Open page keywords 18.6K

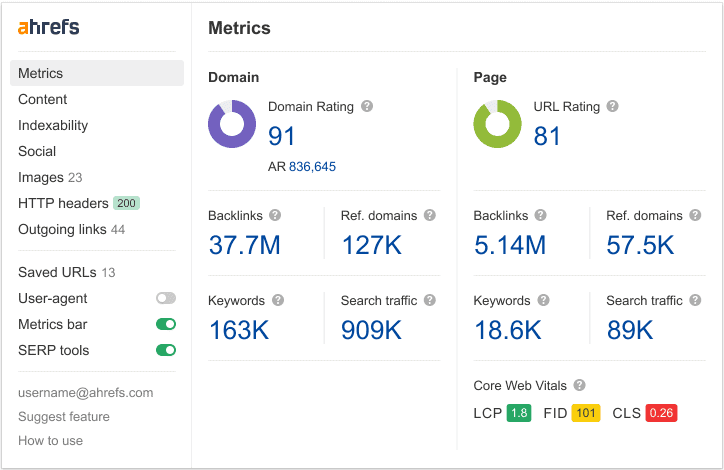tap(508, 330)
